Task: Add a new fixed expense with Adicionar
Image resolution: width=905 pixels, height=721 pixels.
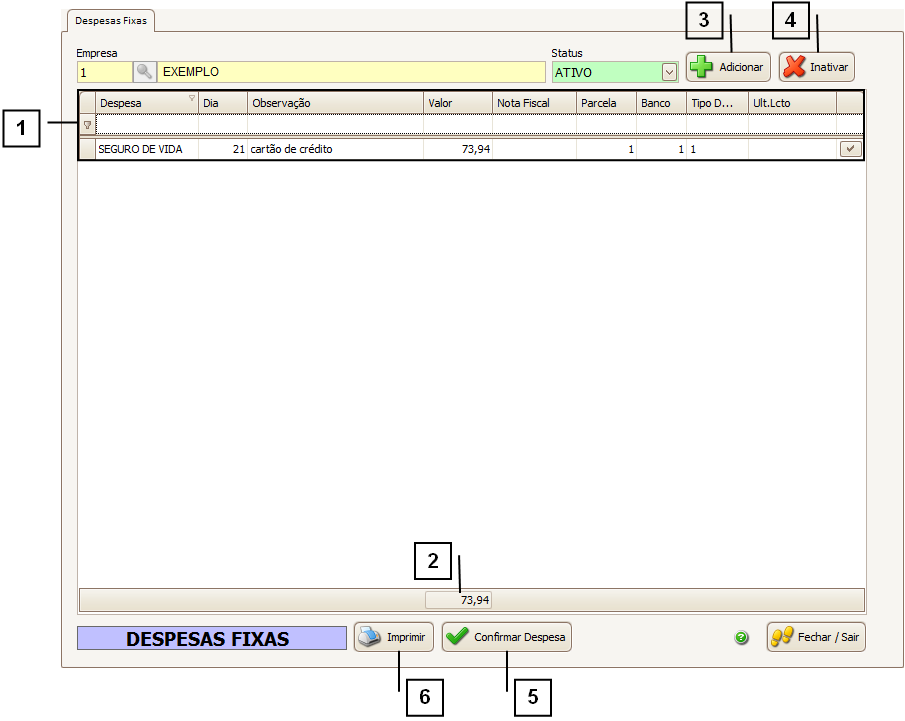Action: (x=728, y=67)
